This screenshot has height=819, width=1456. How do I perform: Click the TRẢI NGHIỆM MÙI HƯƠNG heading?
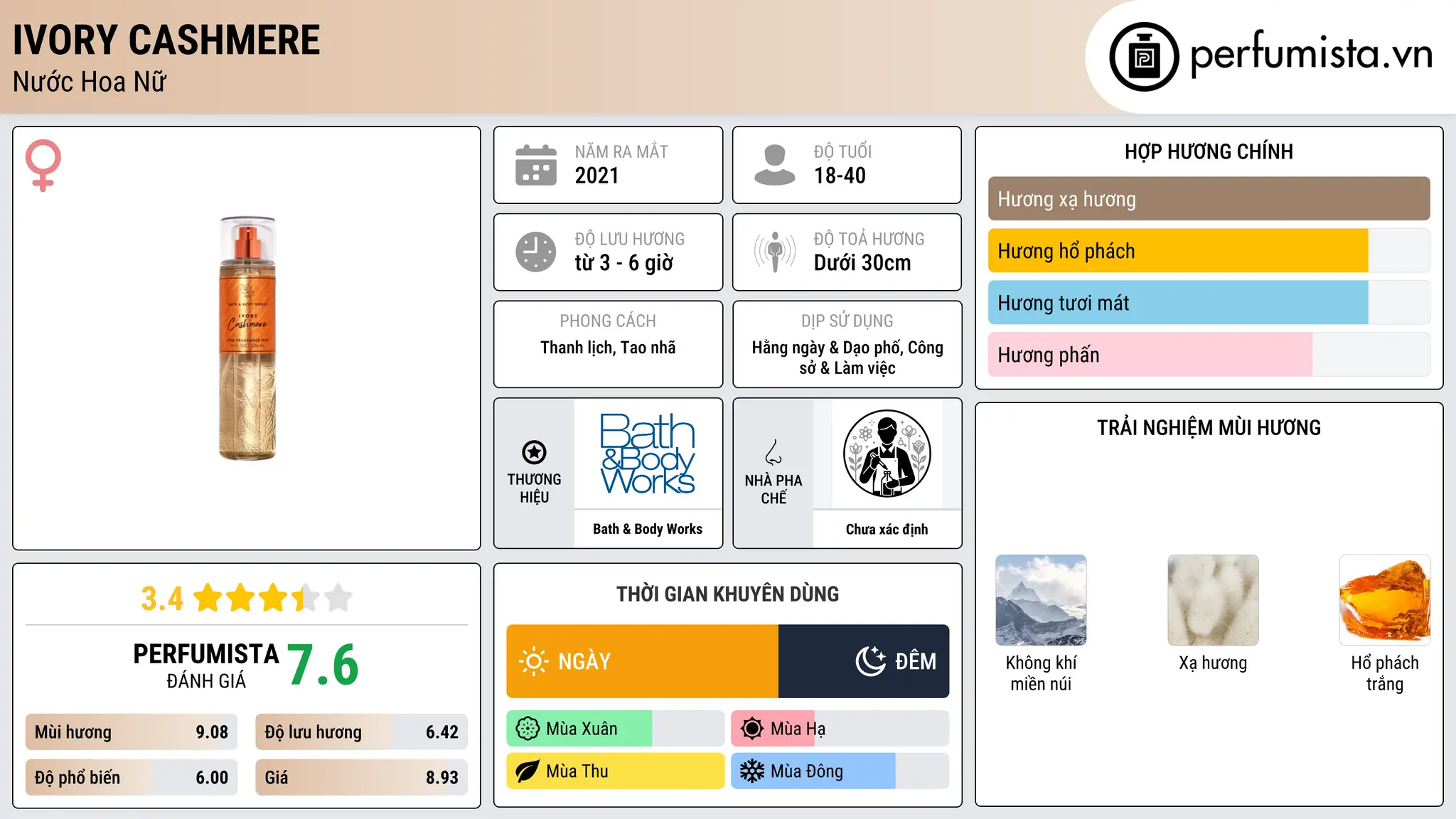(1209, 427)
